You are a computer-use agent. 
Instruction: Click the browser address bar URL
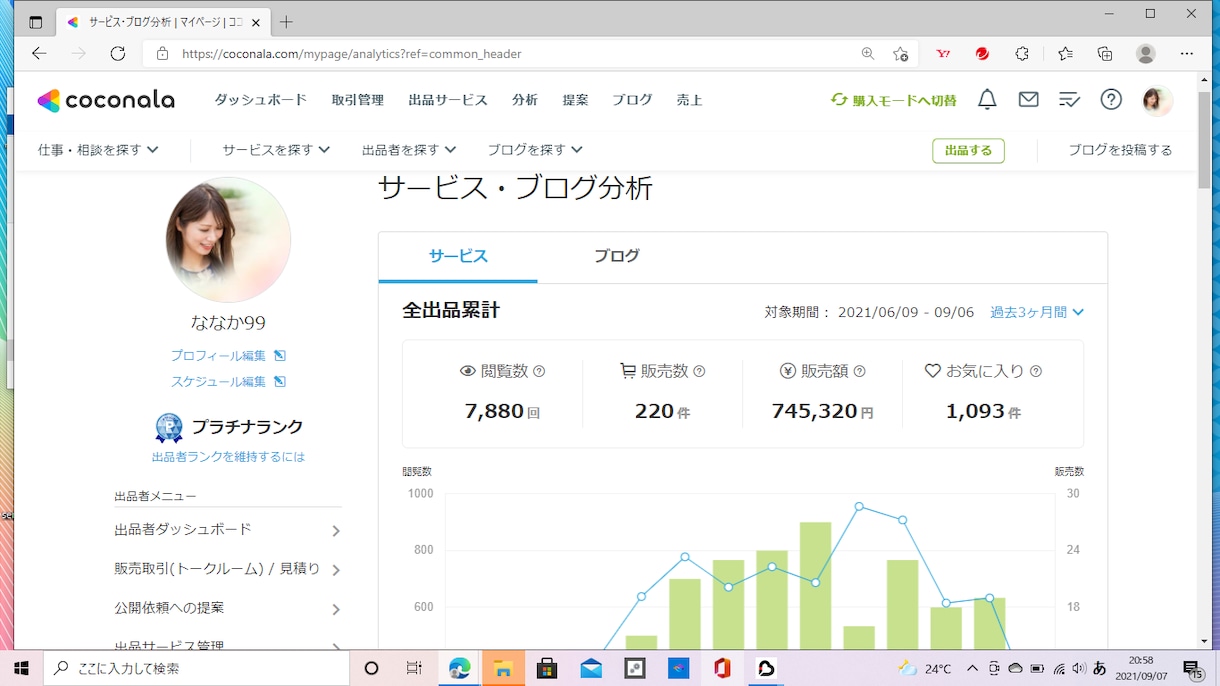coord(351,54)
